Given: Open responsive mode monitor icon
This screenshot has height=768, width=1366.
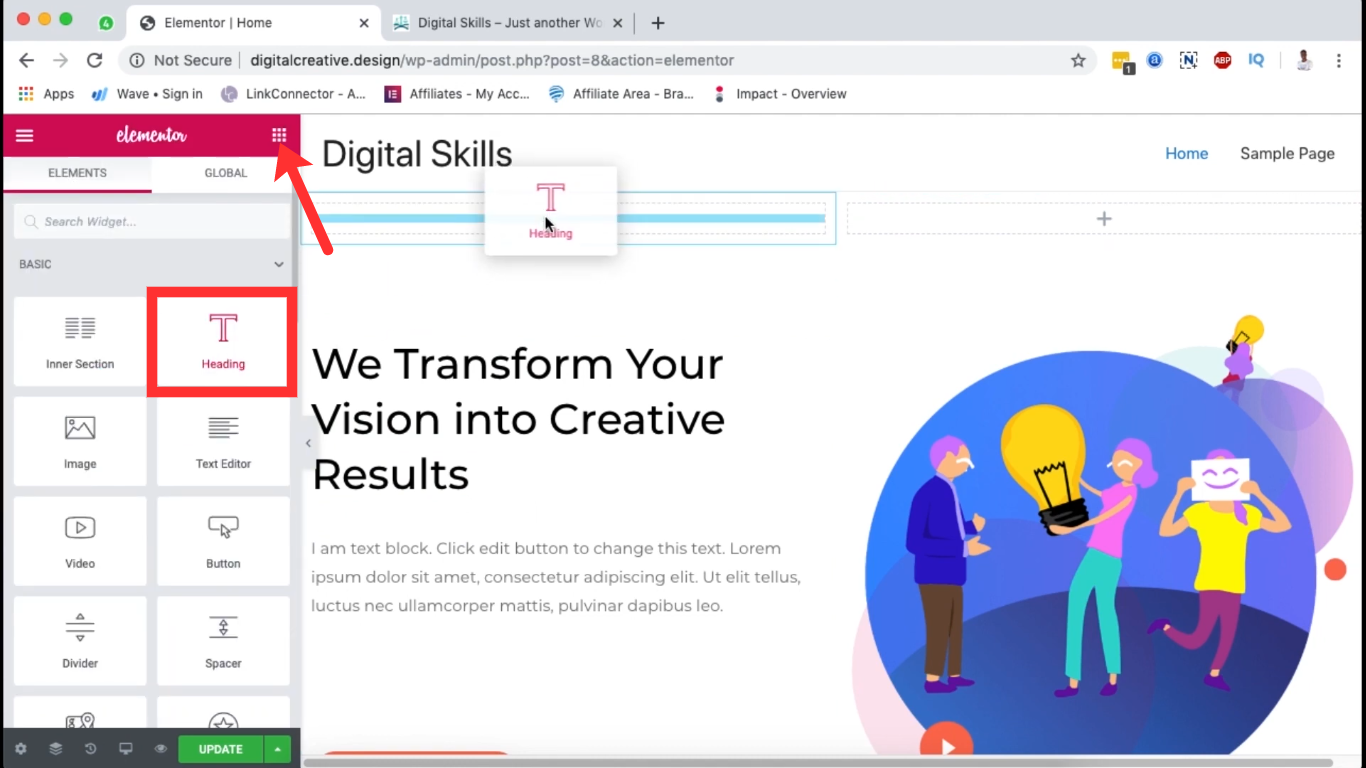Looking at the screenshot, I should (125, 749).
